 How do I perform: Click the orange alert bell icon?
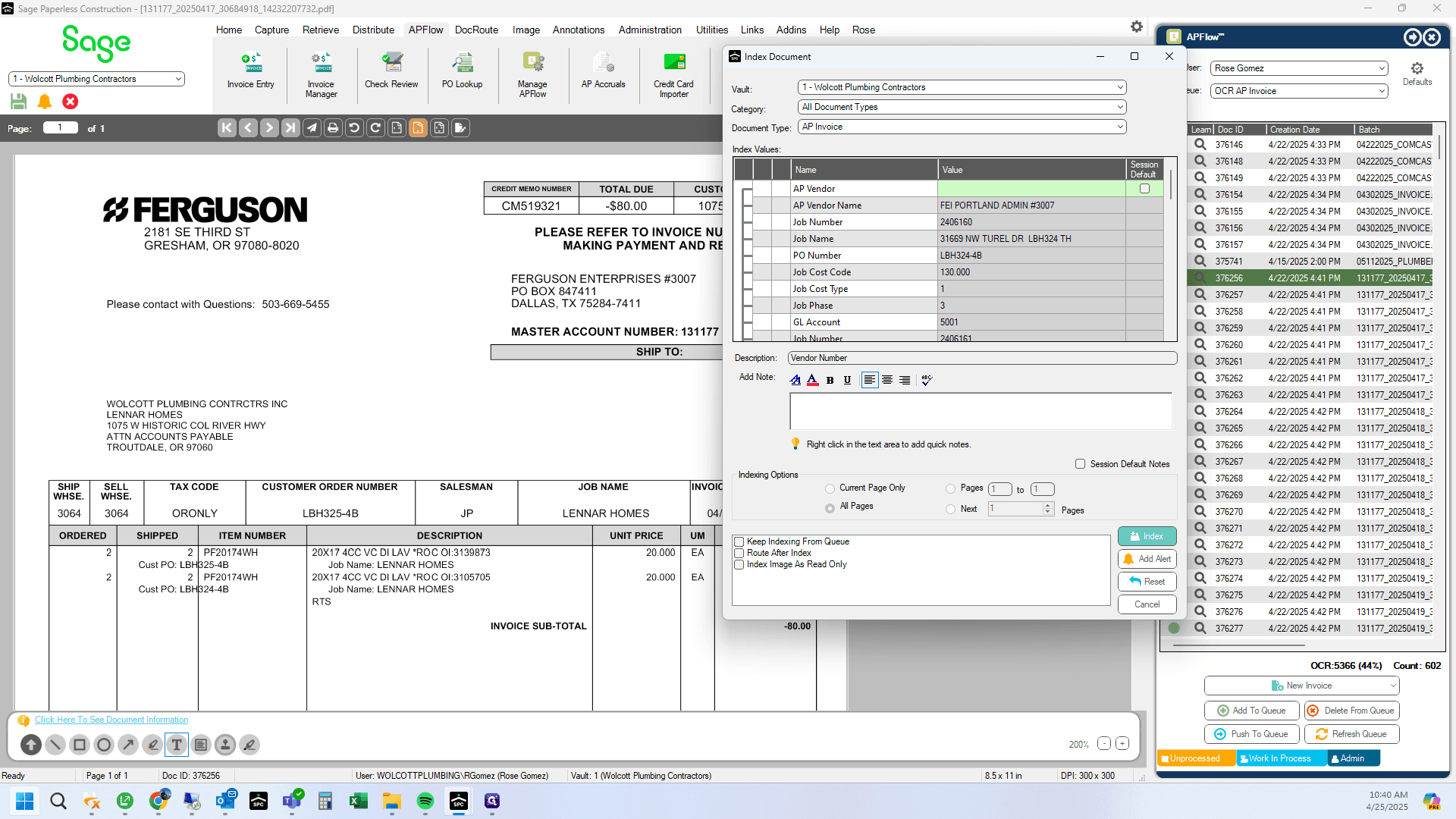tap(45, 102)
